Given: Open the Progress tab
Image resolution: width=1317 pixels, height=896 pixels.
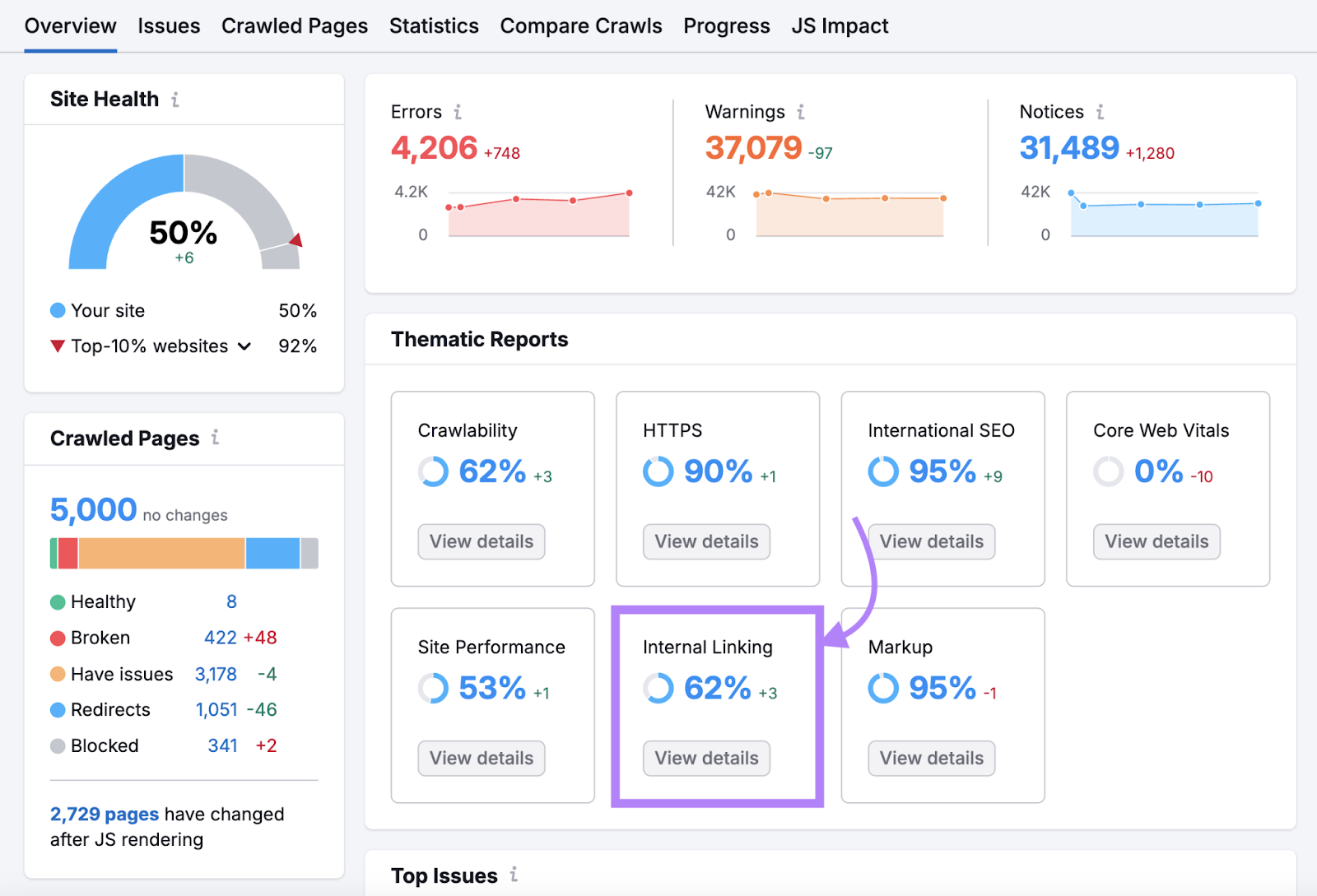Looking at the screenshot, I should [x=727, y=26].
